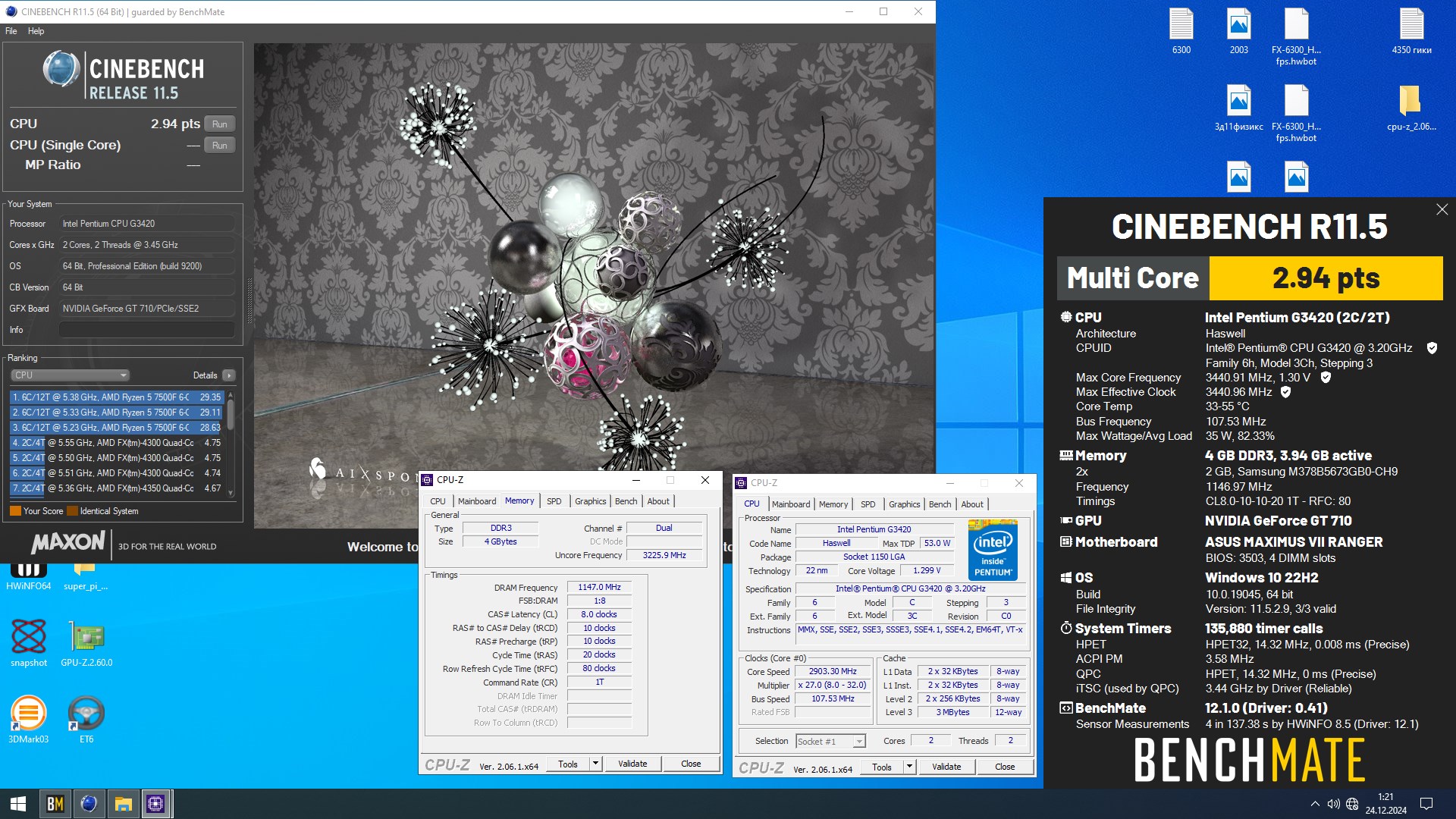Open the Cinebench File menu
1456x819 pixels.
(11, 31)
